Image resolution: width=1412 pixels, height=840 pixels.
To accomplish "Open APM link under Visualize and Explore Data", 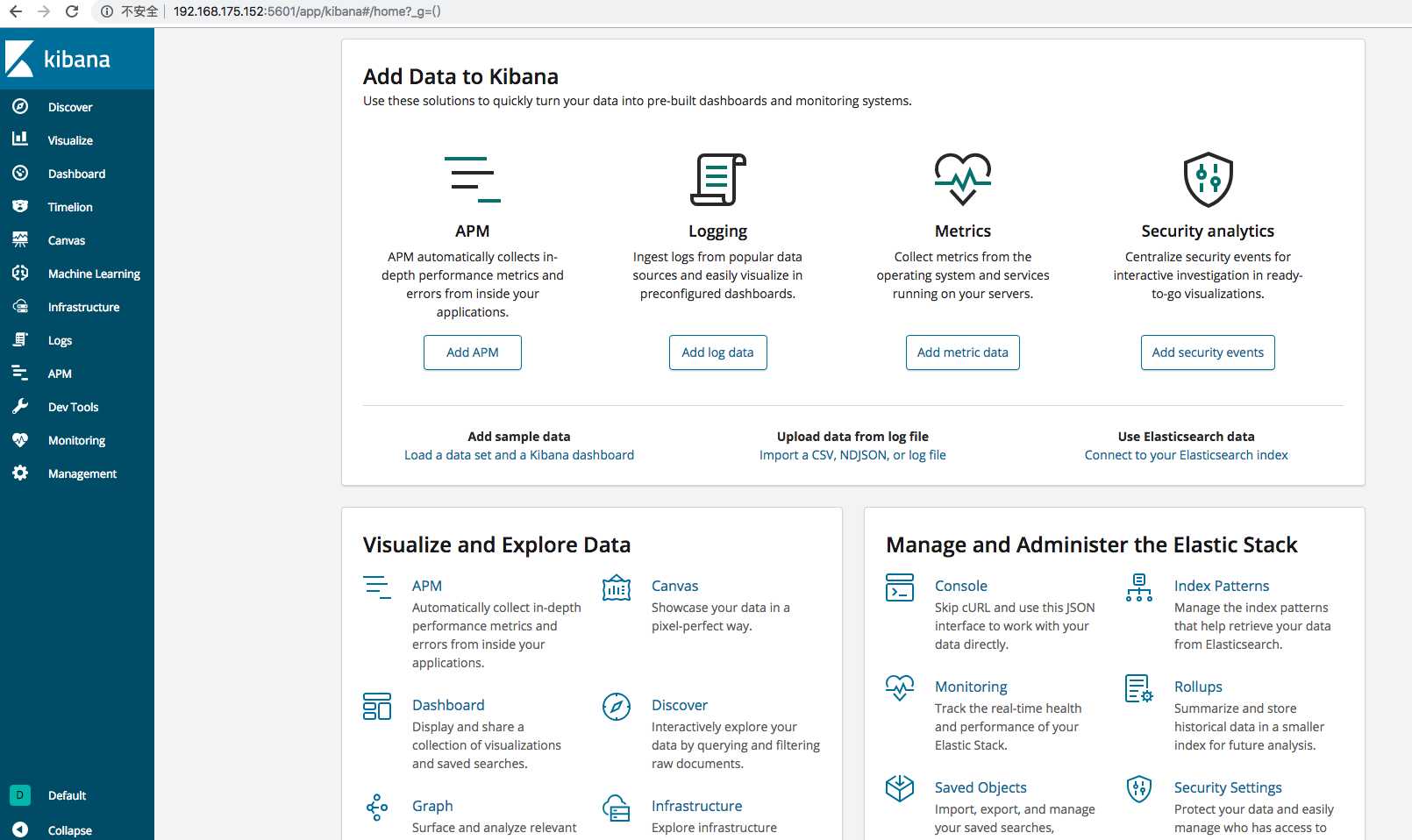I will pyautogui.click(x=427, y=586).
